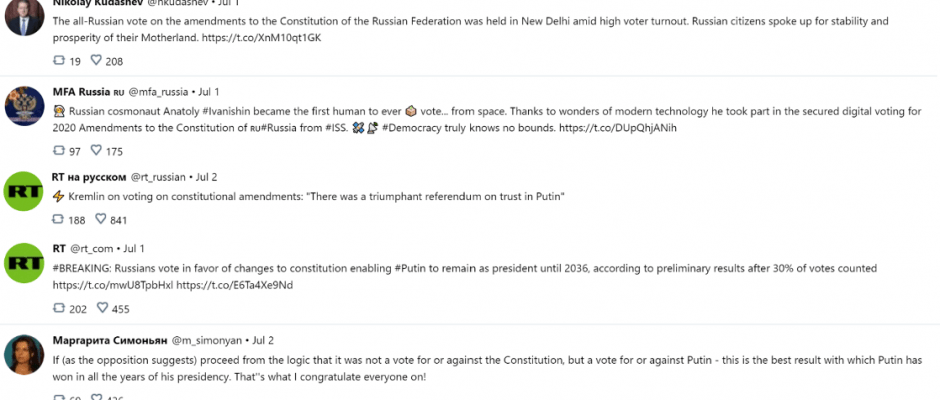Open link t.co/DUpQhjANih

coord(617,128)
